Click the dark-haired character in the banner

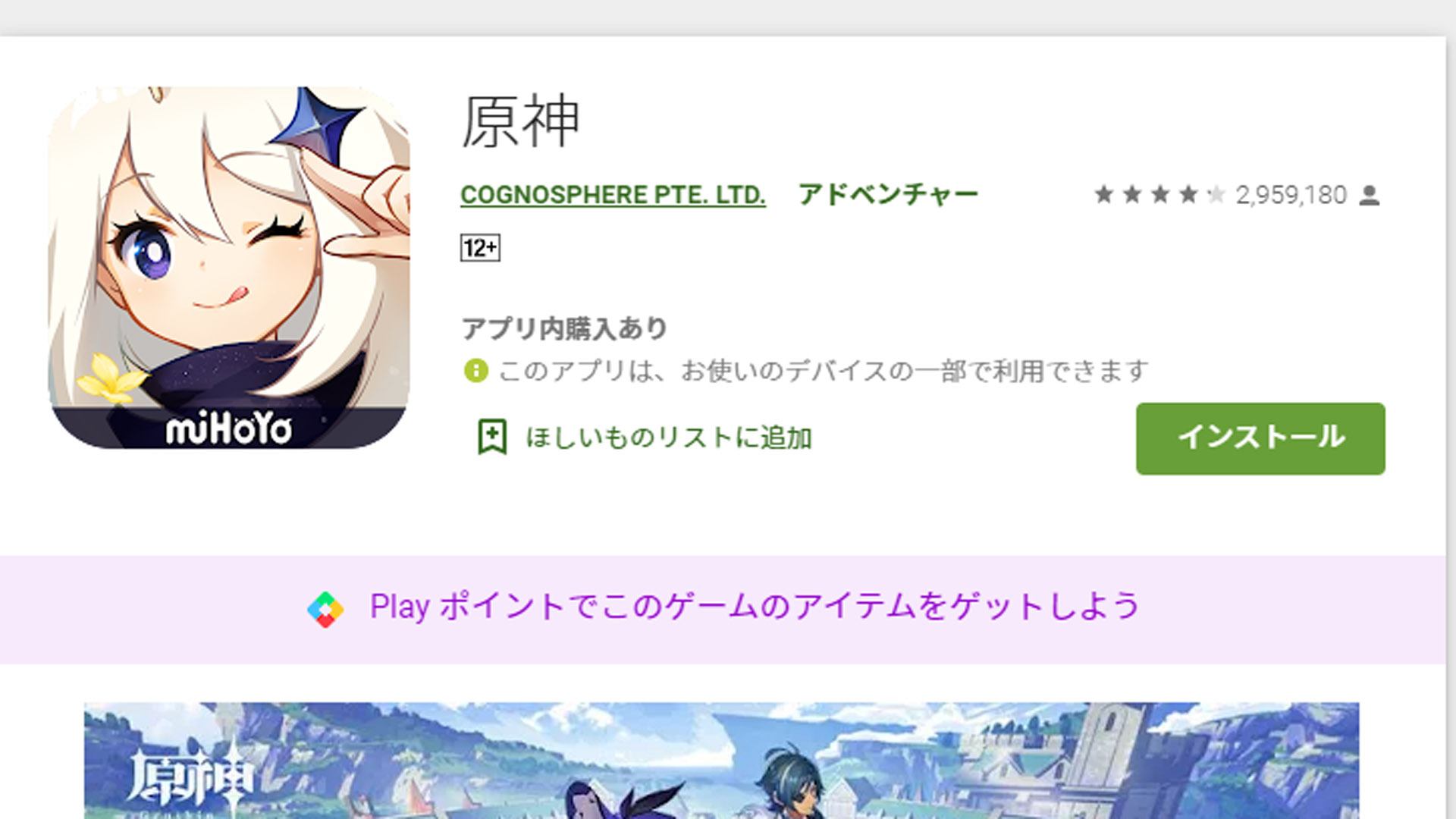click(x=792, y=783)
